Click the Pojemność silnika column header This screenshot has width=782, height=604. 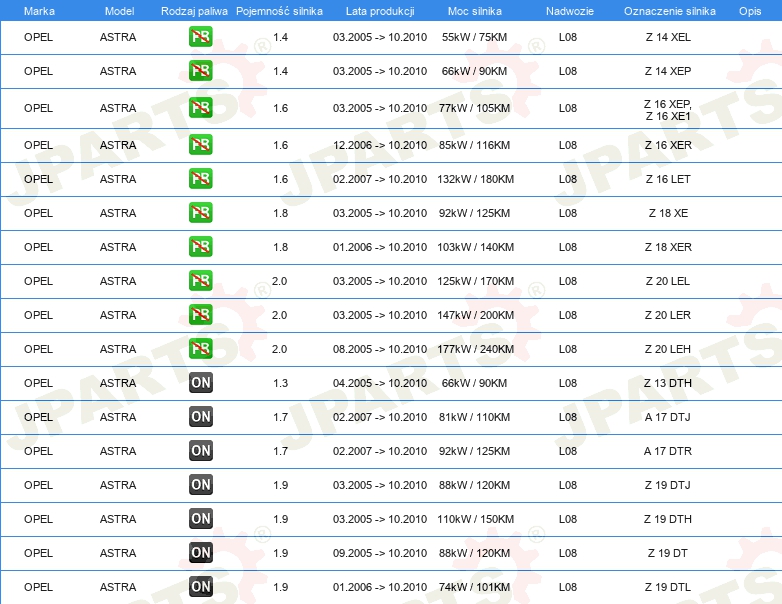pos(279,11)
